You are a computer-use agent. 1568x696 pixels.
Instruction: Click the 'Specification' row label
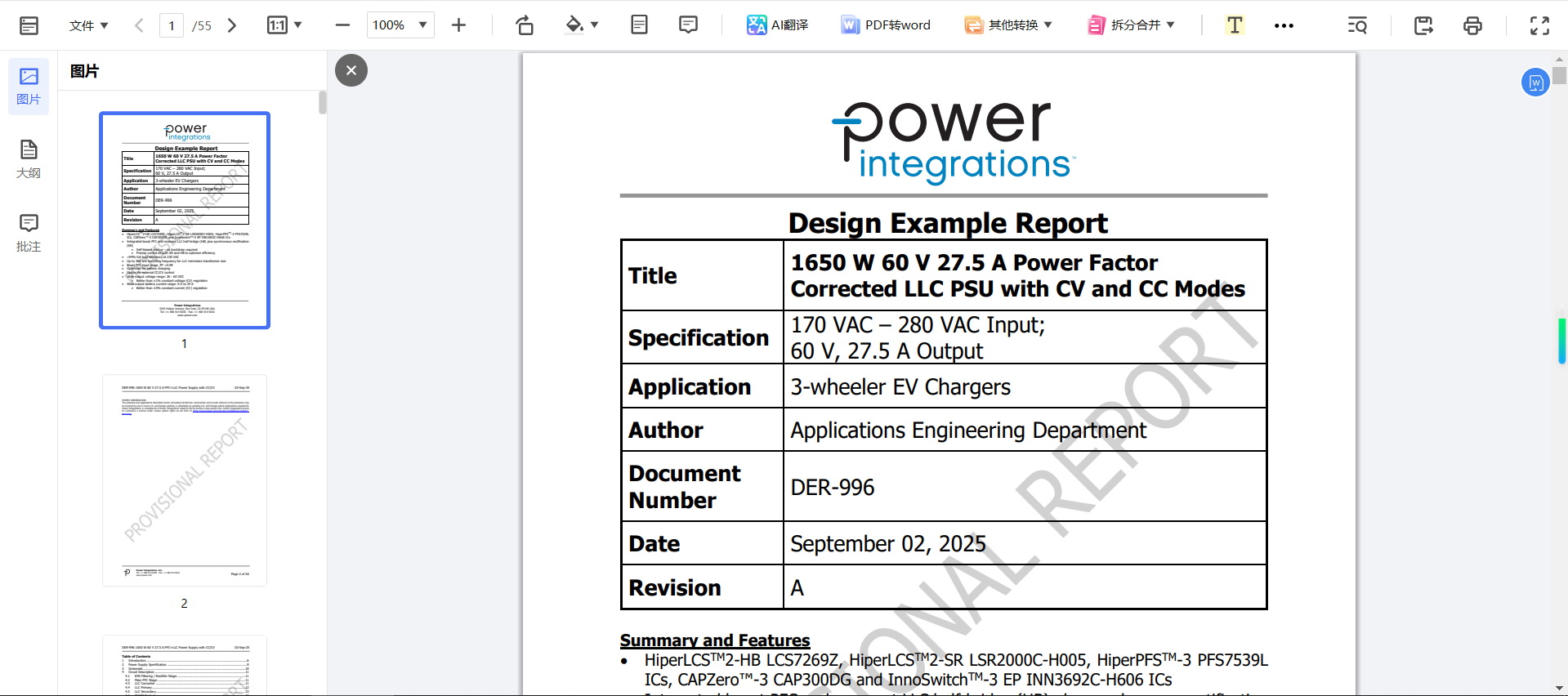[699, 338]
